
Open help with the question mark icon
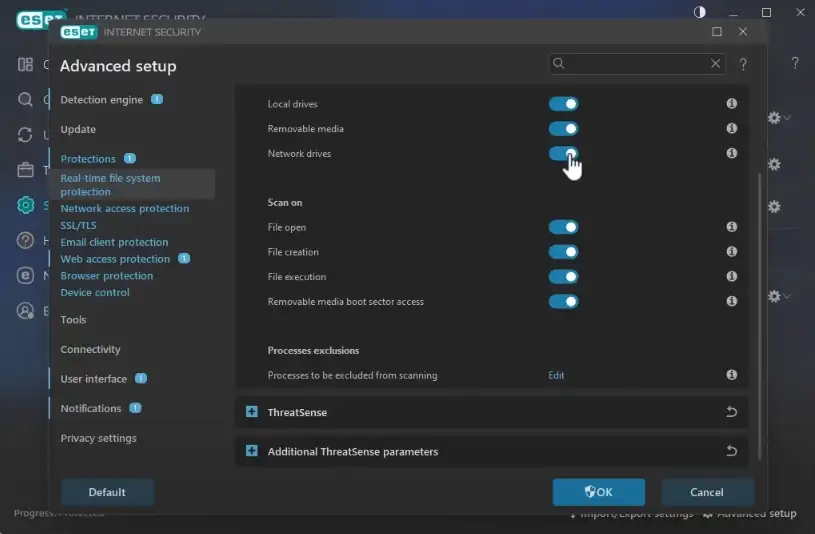(743, 64)
